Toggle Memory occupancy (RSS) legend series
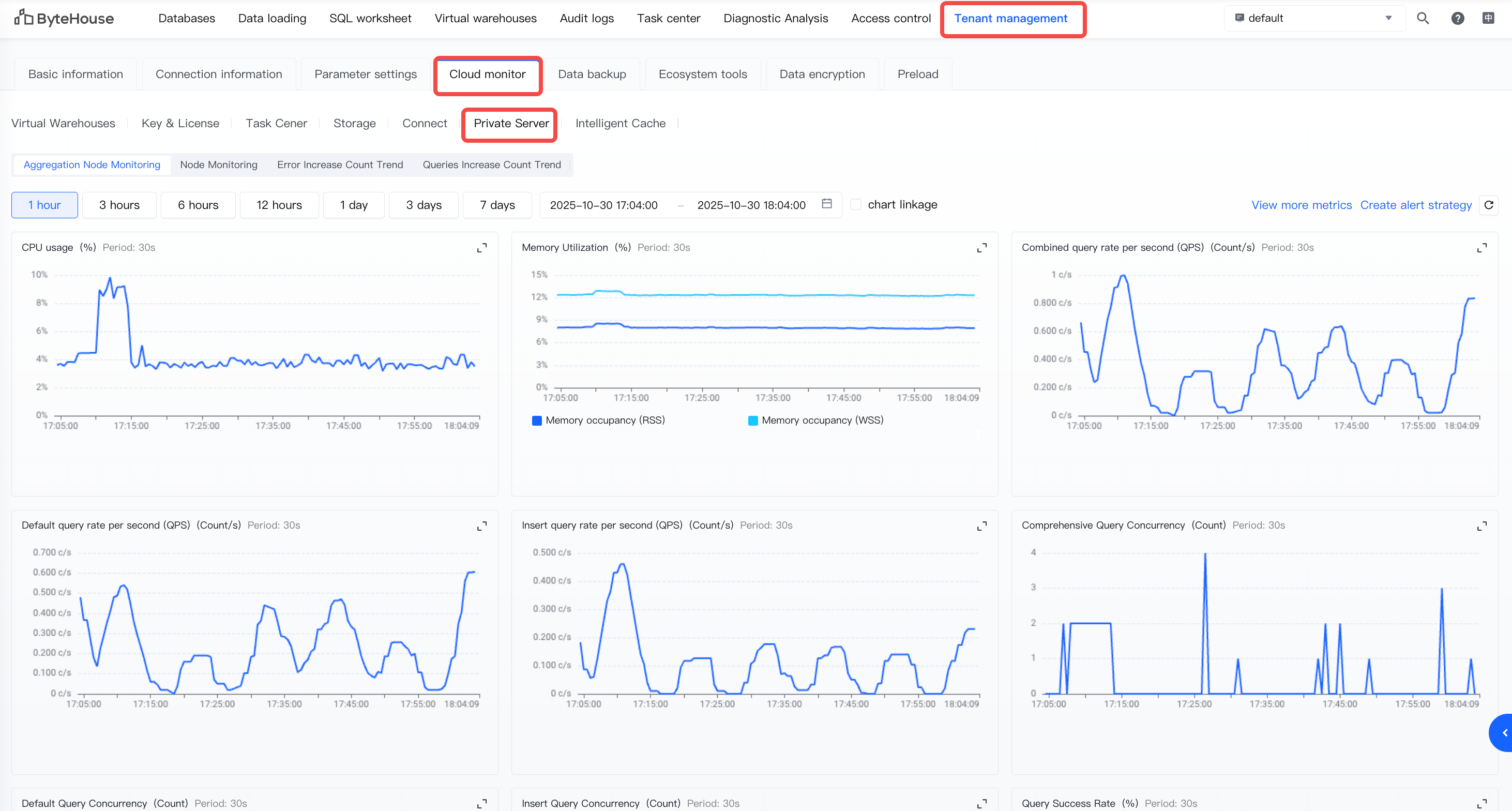The height and width of the screenshot is (811, 1512). (x=599, y=420)
